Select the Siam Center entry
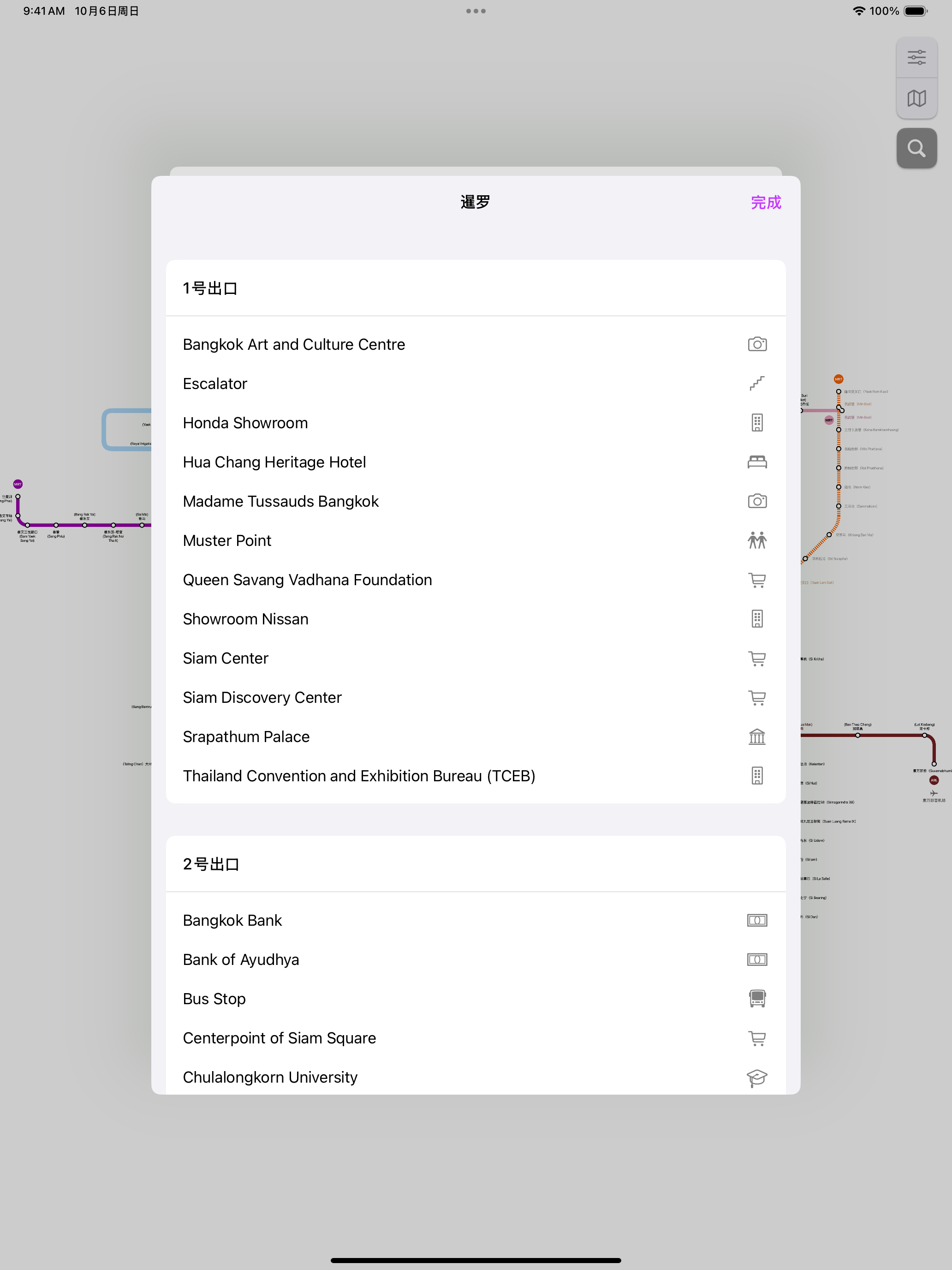952x1270 pixels. [476, 658]
